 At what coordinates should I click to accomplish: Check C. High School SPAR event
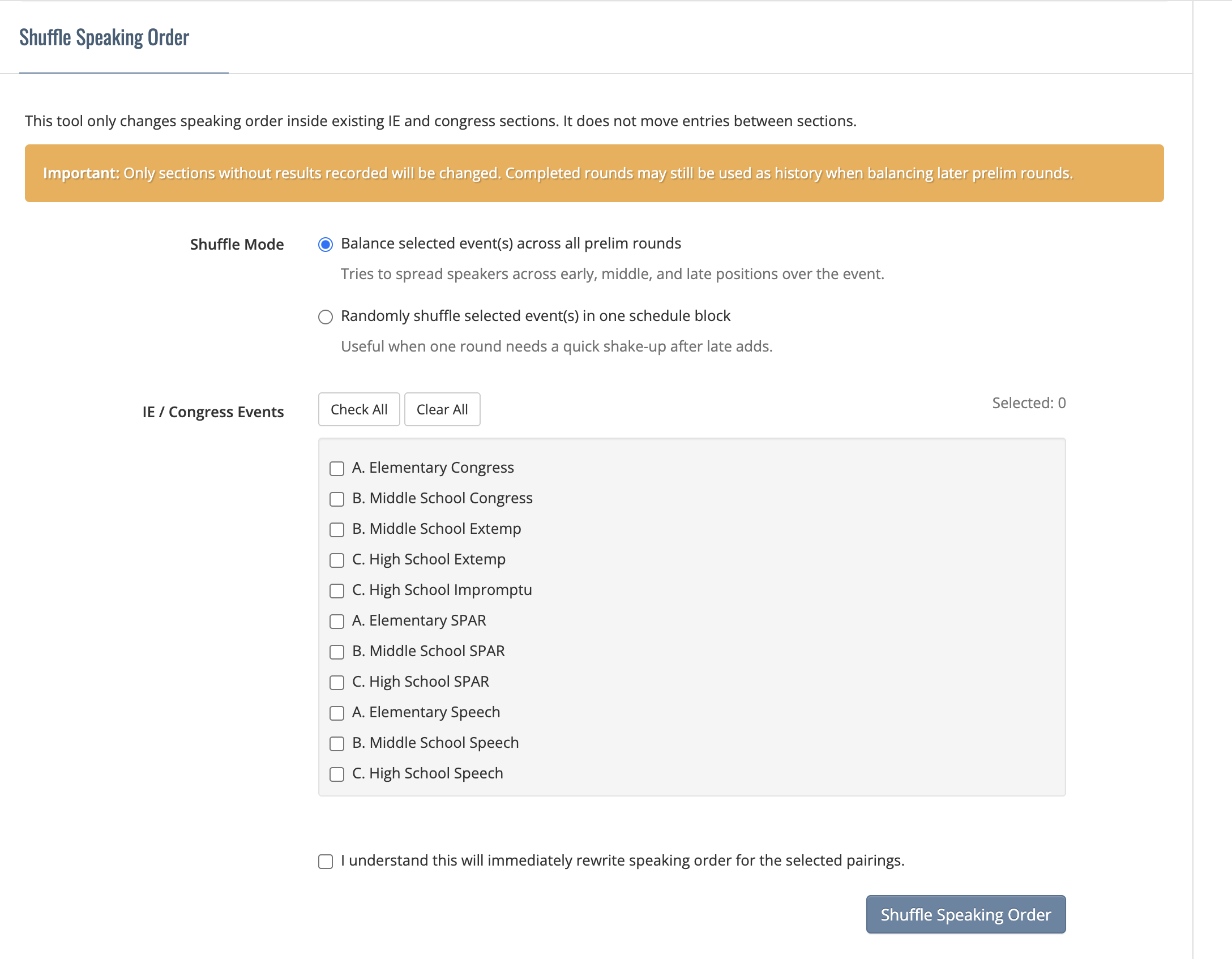click(x=337, y=683)
